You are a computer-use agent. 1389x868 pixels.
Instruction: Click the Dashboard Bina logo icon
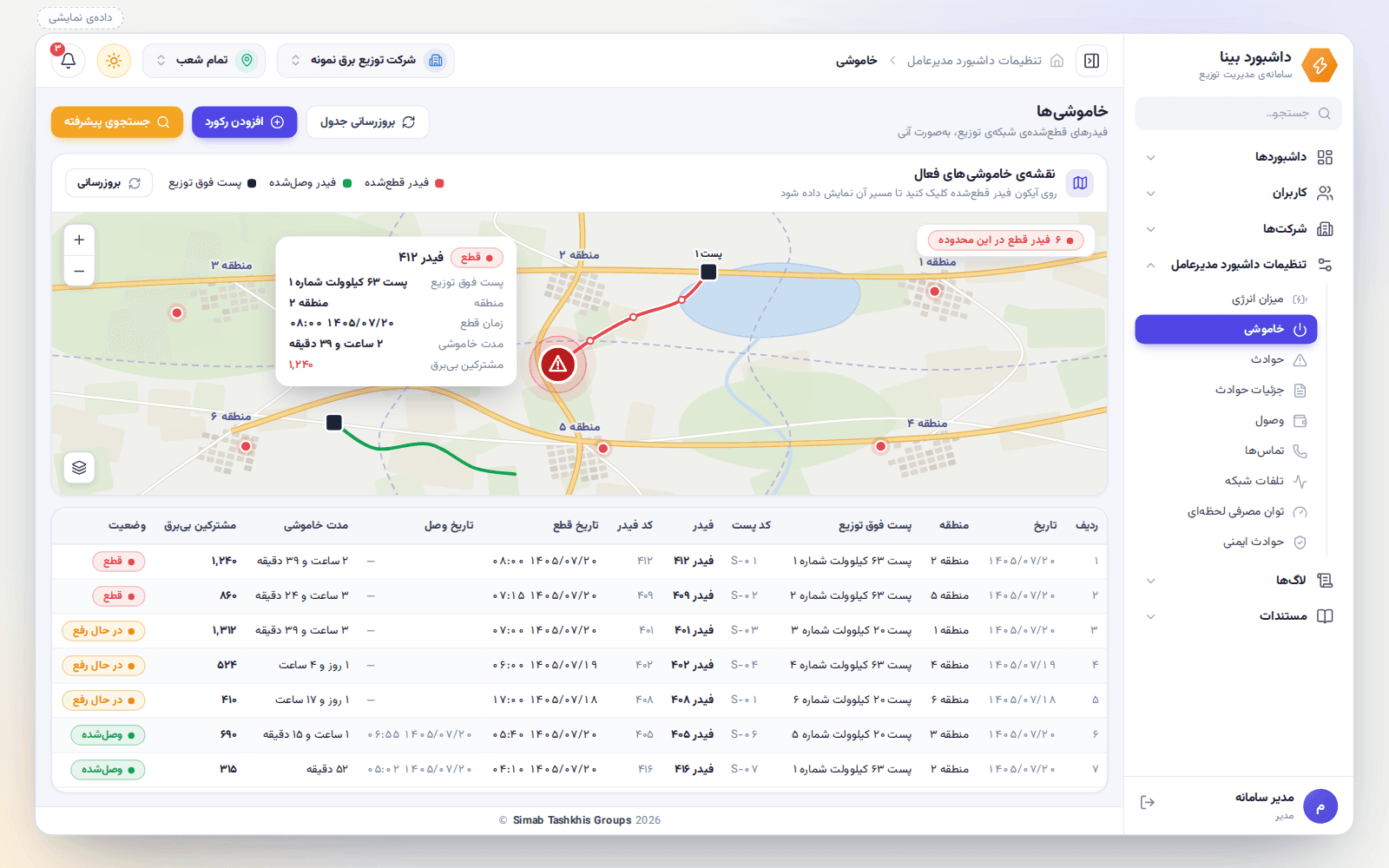pos(1320,65)
